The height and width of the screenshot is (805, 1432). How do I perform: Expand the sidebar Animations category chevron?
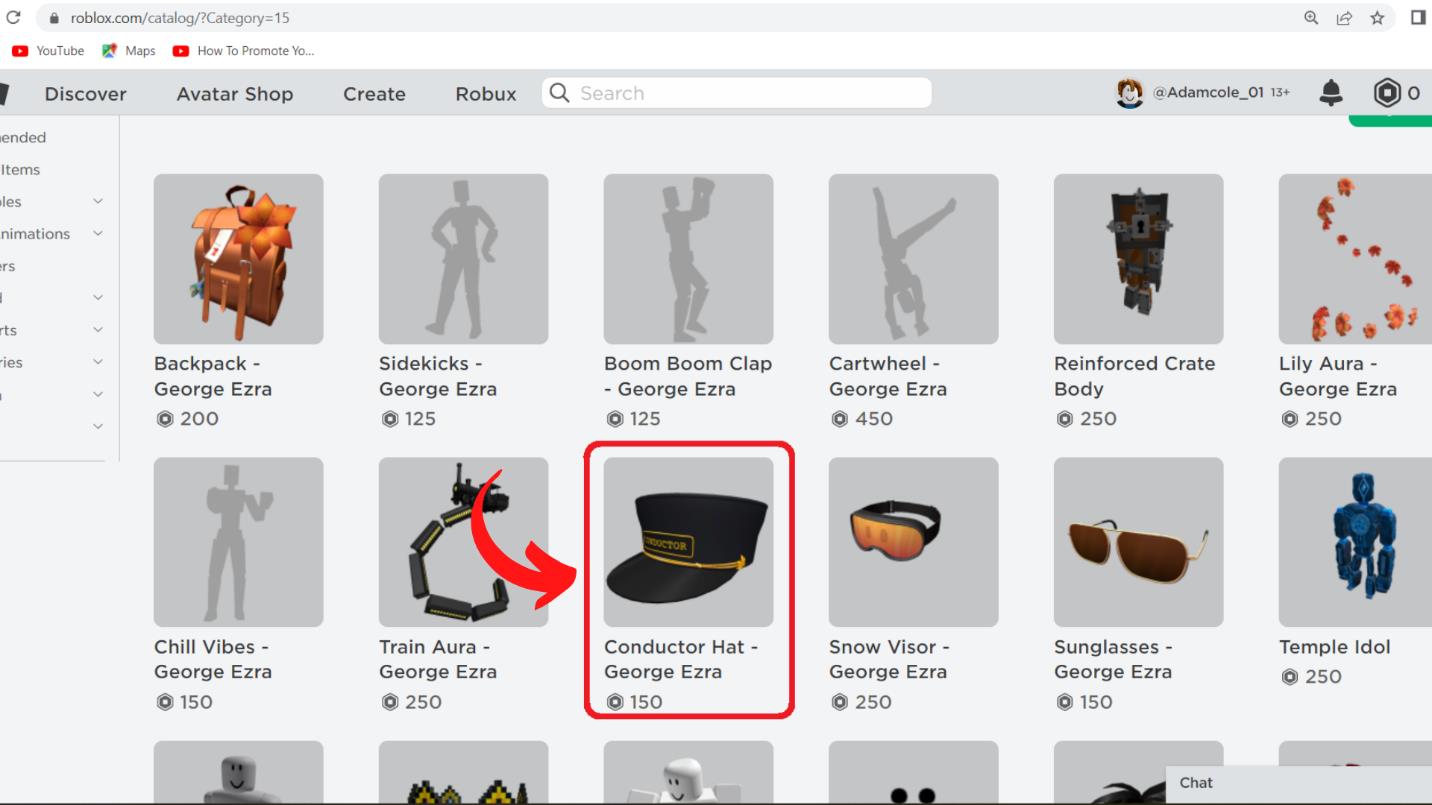tap(98, 233)
